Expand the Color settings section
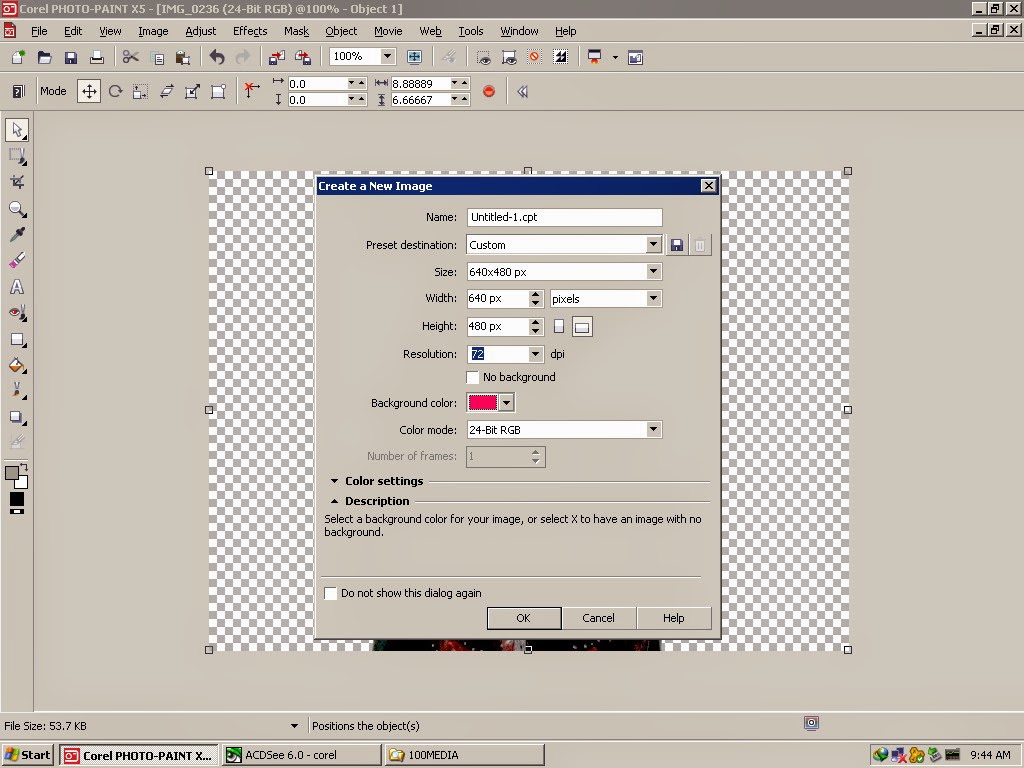This screenshot has width=1024, height=768. (x=334, y=481)
